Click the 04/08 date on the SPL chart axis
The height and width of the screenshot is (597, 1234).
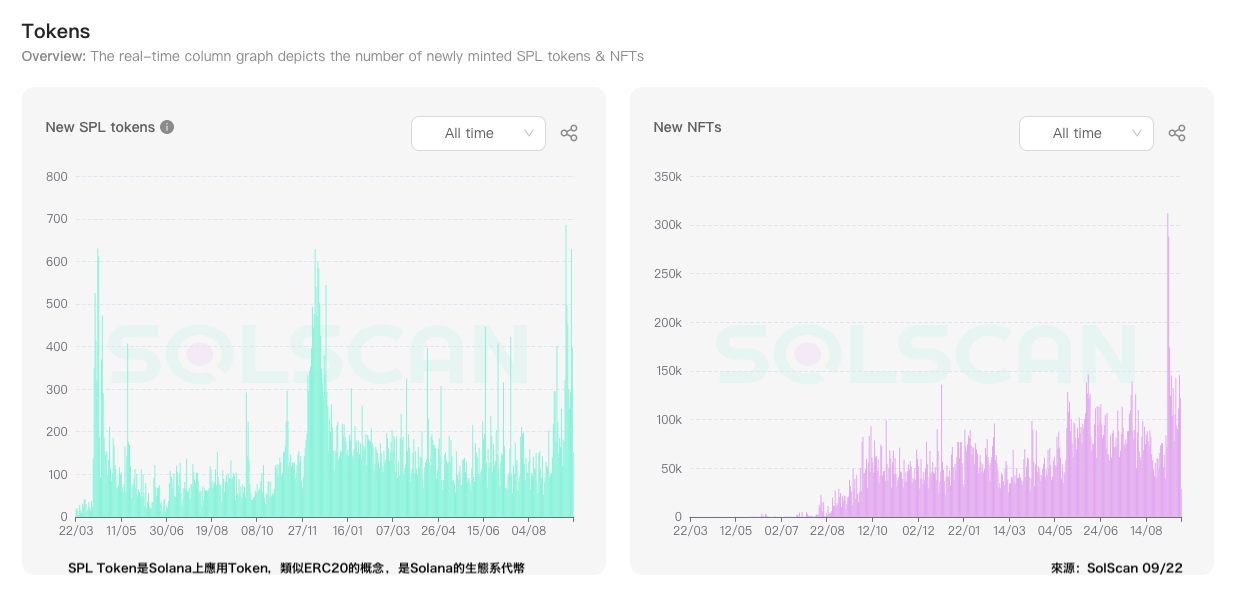[x=528, y=531]
